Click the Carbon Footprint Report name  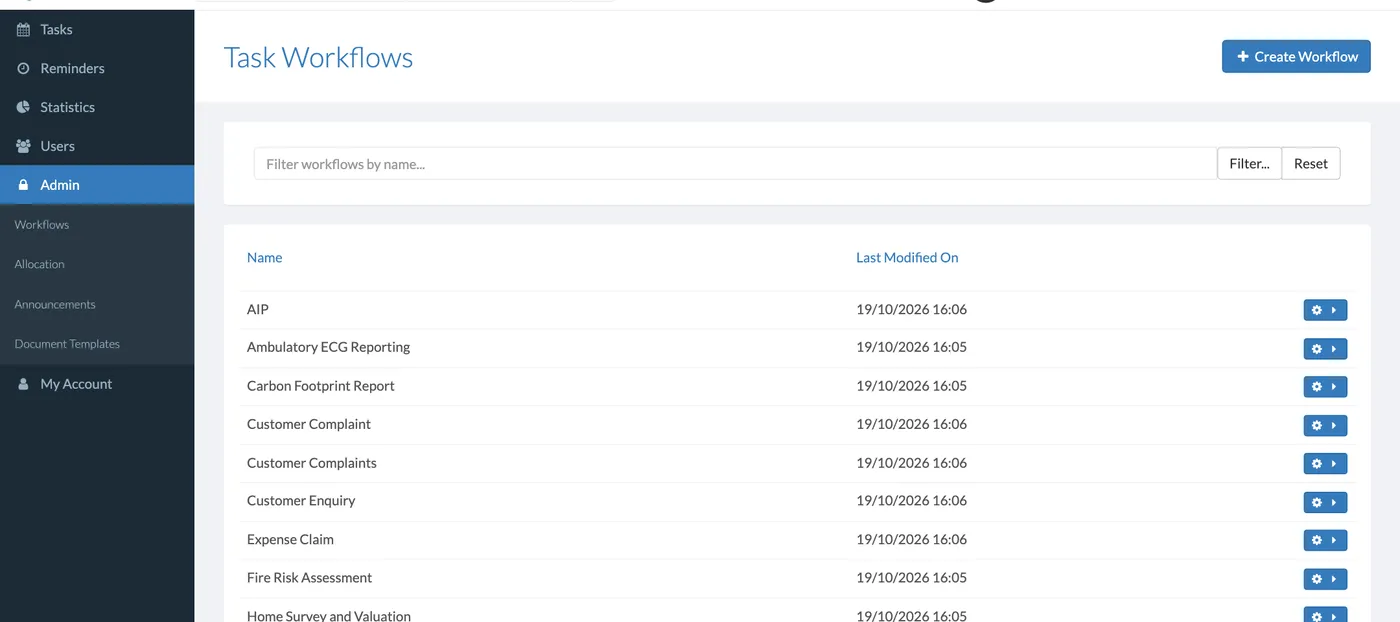point(321,386)
